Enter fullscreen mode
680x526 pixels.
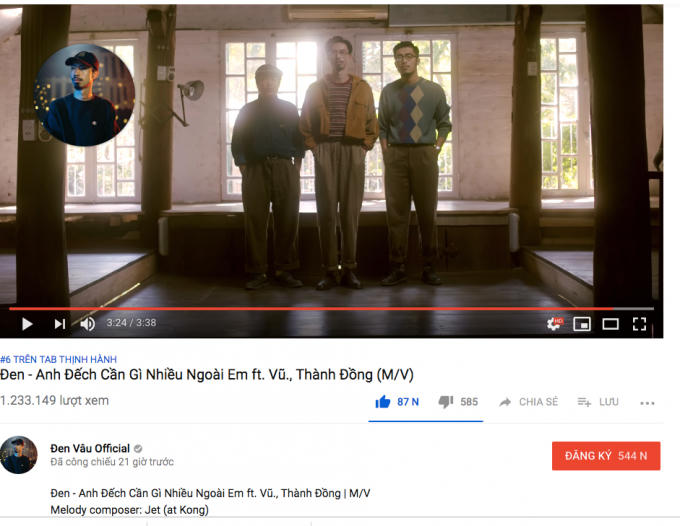[x=639, y=324]
